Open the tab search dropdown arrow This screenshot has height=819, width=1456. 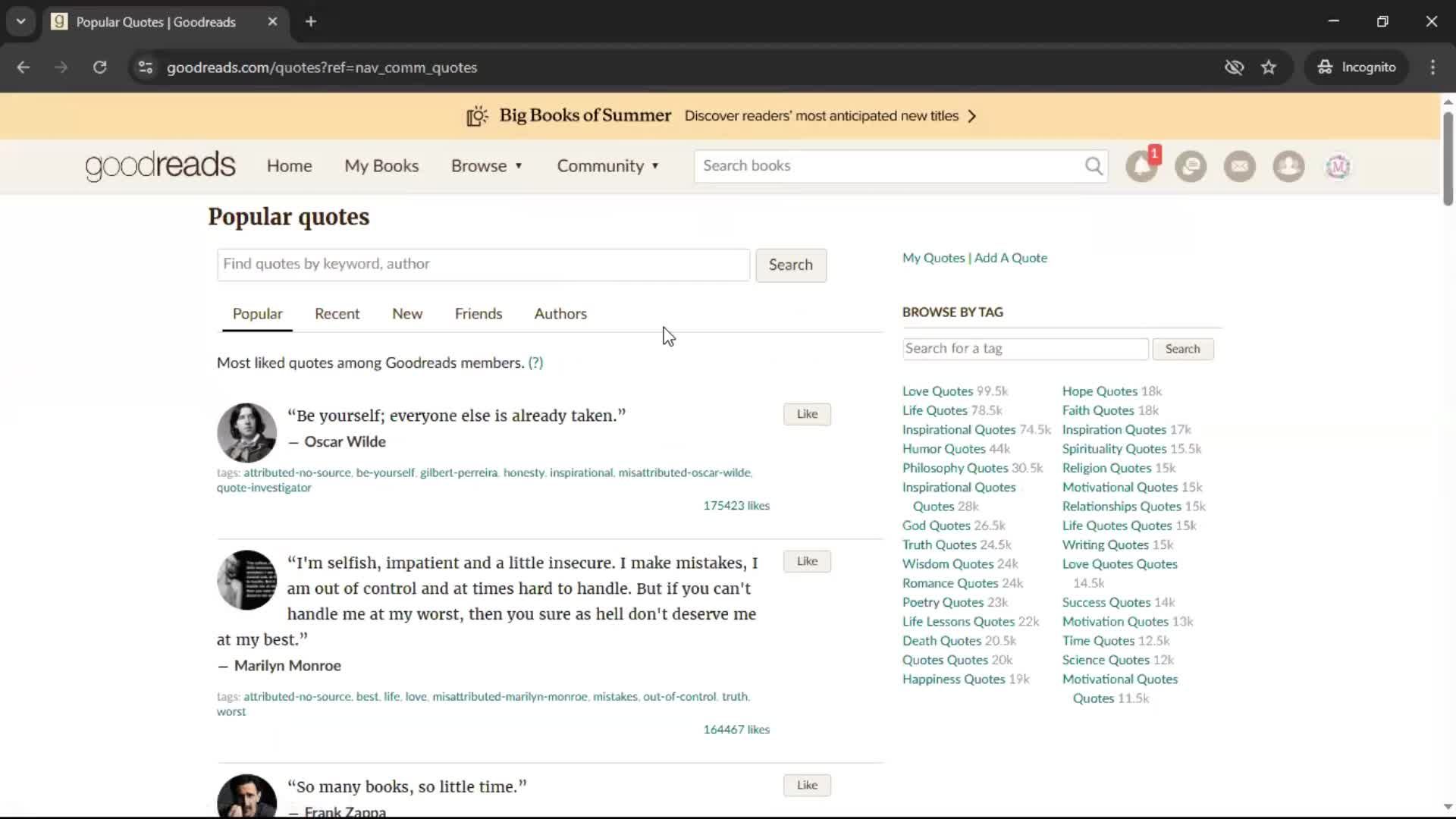click(x=20, y=22)
